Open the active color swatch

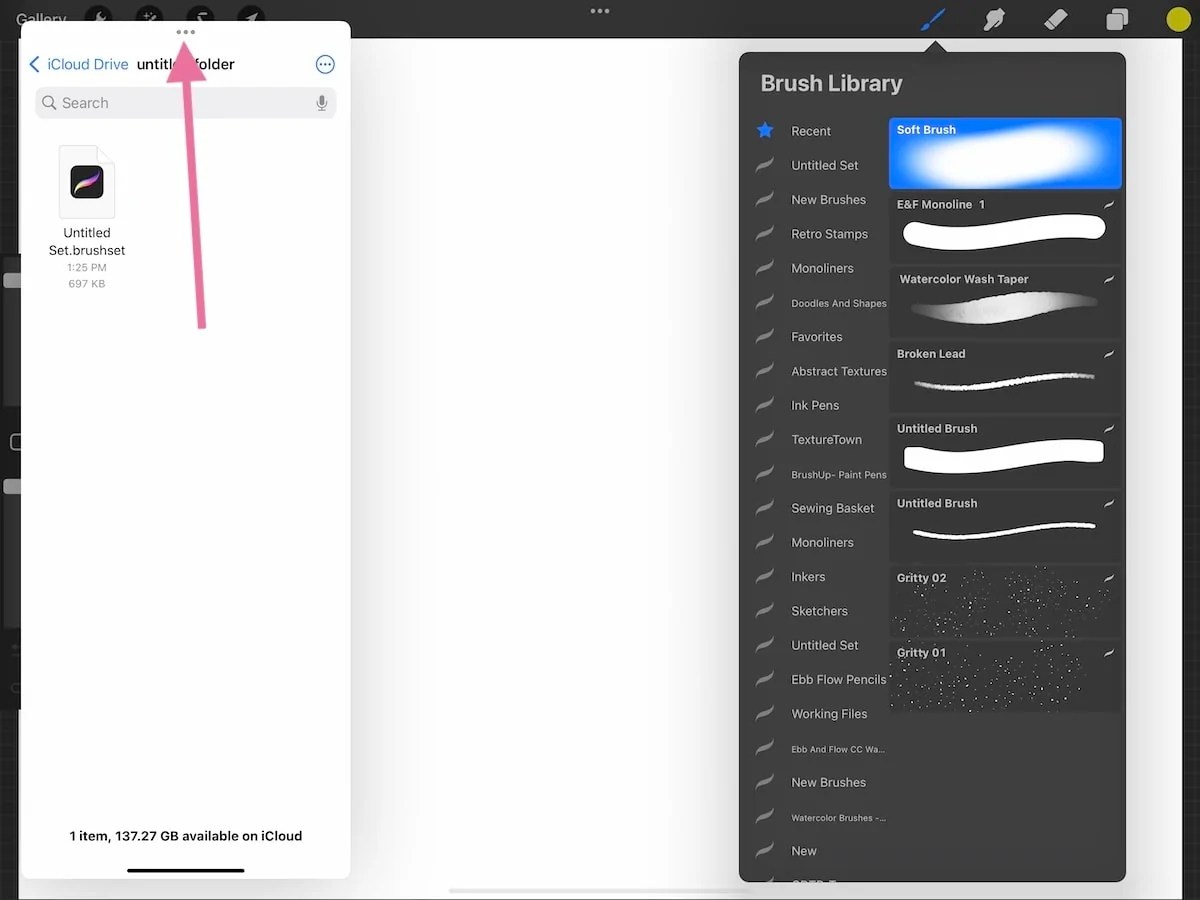tap(1177, 18)
